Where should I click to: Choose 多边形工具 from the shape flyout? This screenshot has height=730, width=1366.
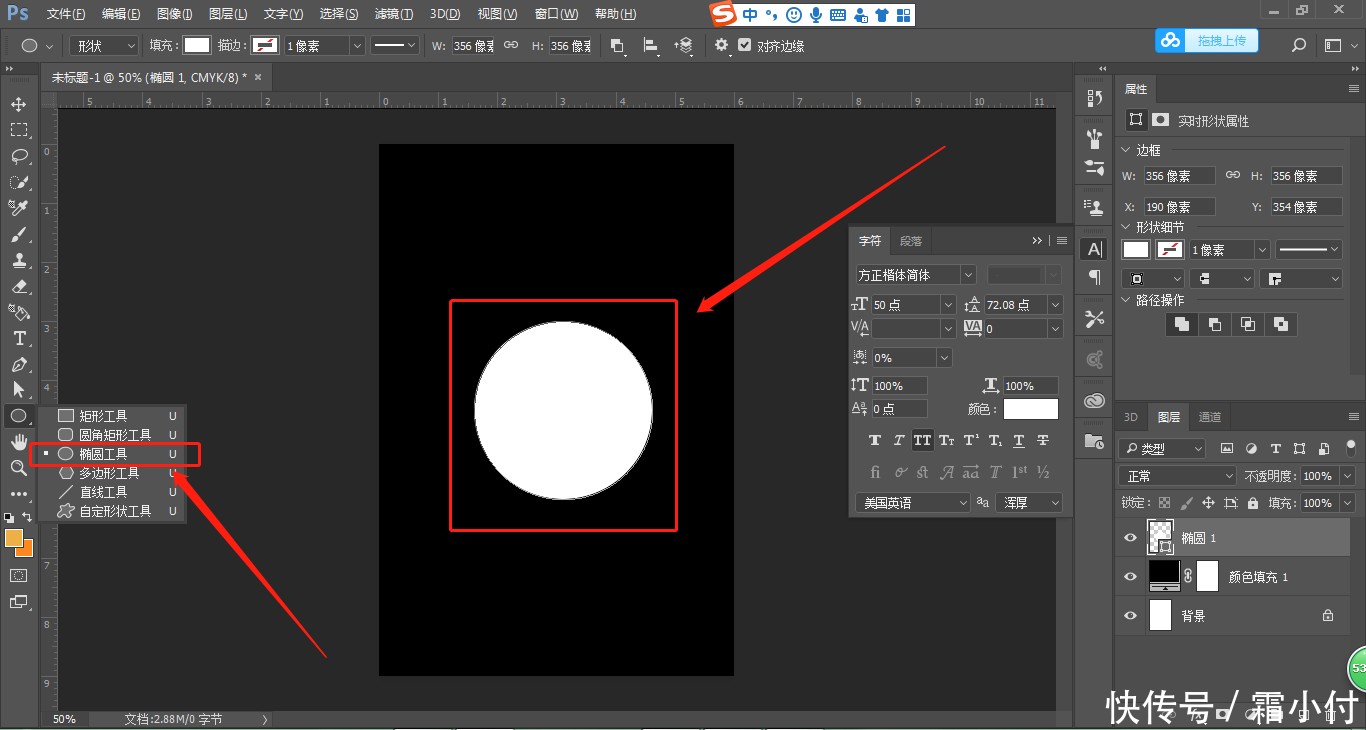click(x=111, y=473)
